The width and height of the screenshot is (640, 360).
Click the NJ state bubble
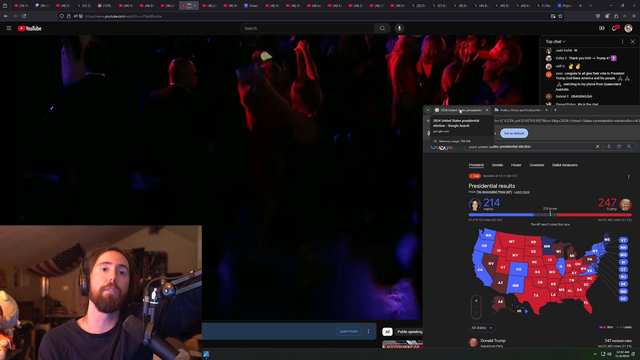[623, 277]
